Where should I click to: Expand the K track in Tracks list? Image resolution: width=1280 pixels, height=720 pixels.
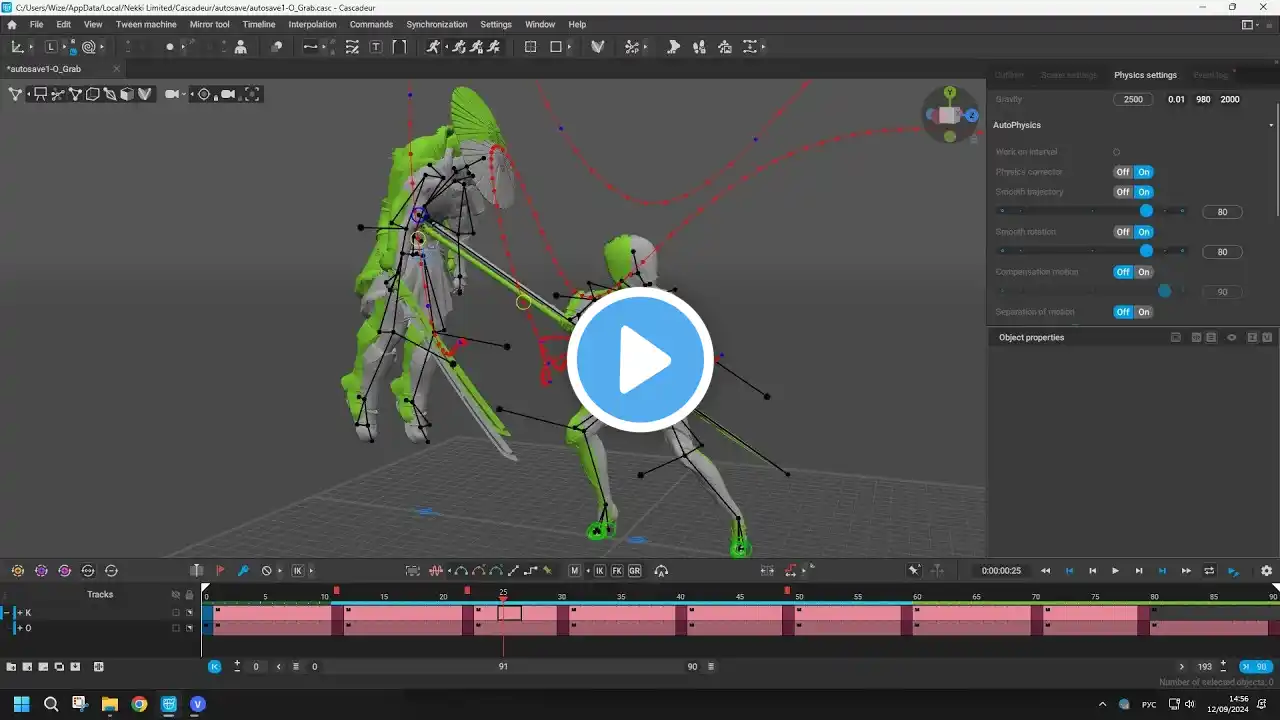[18, 613]
